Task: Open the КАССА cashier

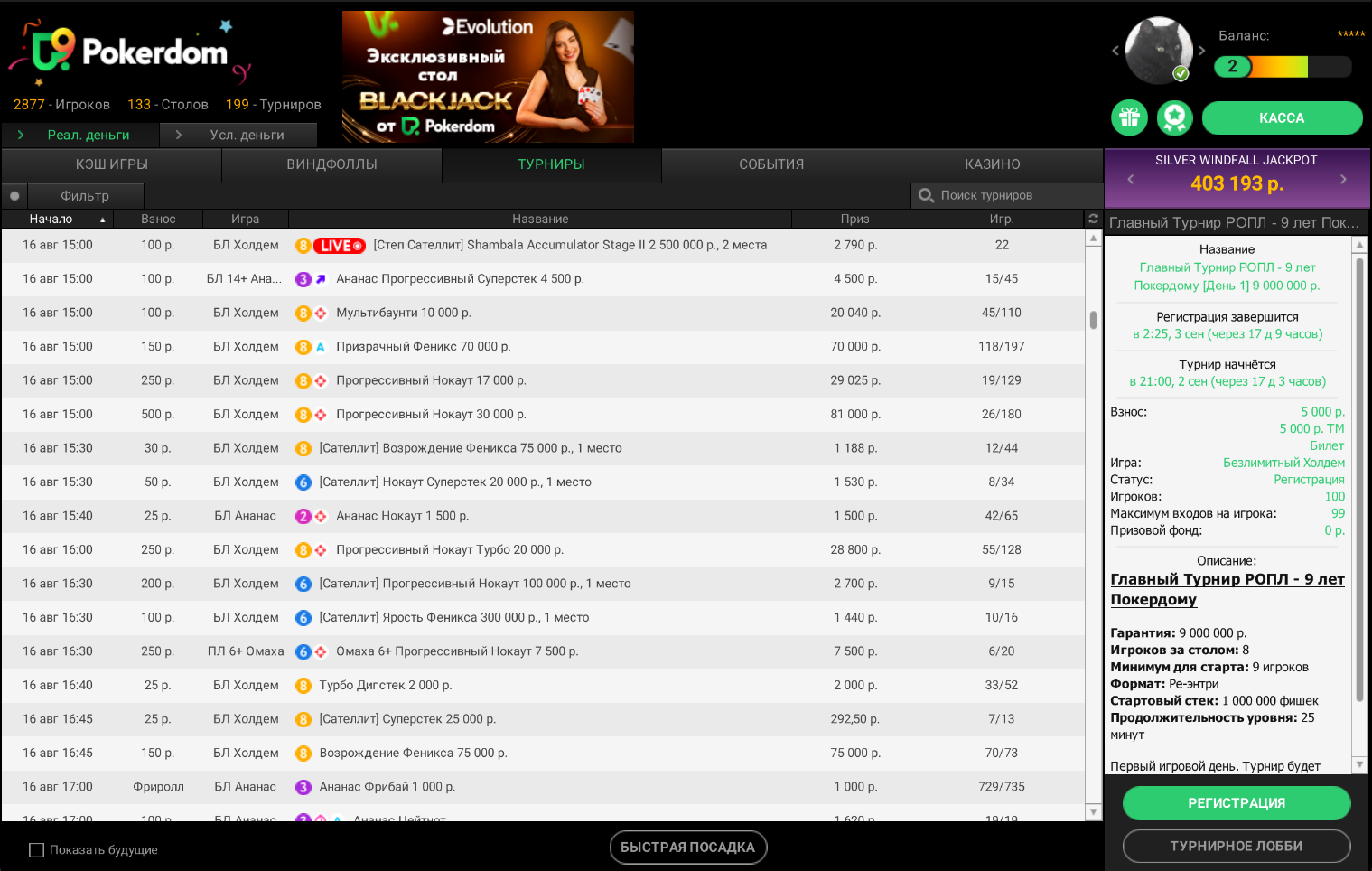Action: pyautogui.click(x=1282, y=117)
